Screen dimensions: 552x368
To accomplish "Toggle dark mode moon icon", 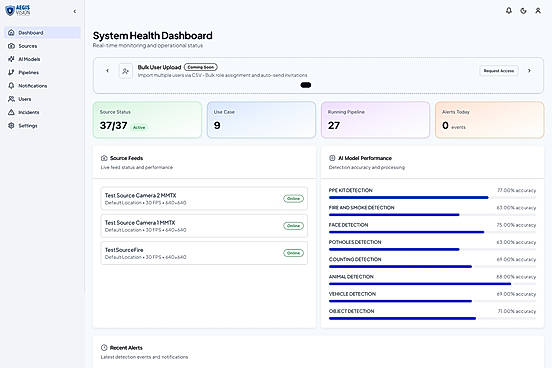I will (x=523, y=11).
